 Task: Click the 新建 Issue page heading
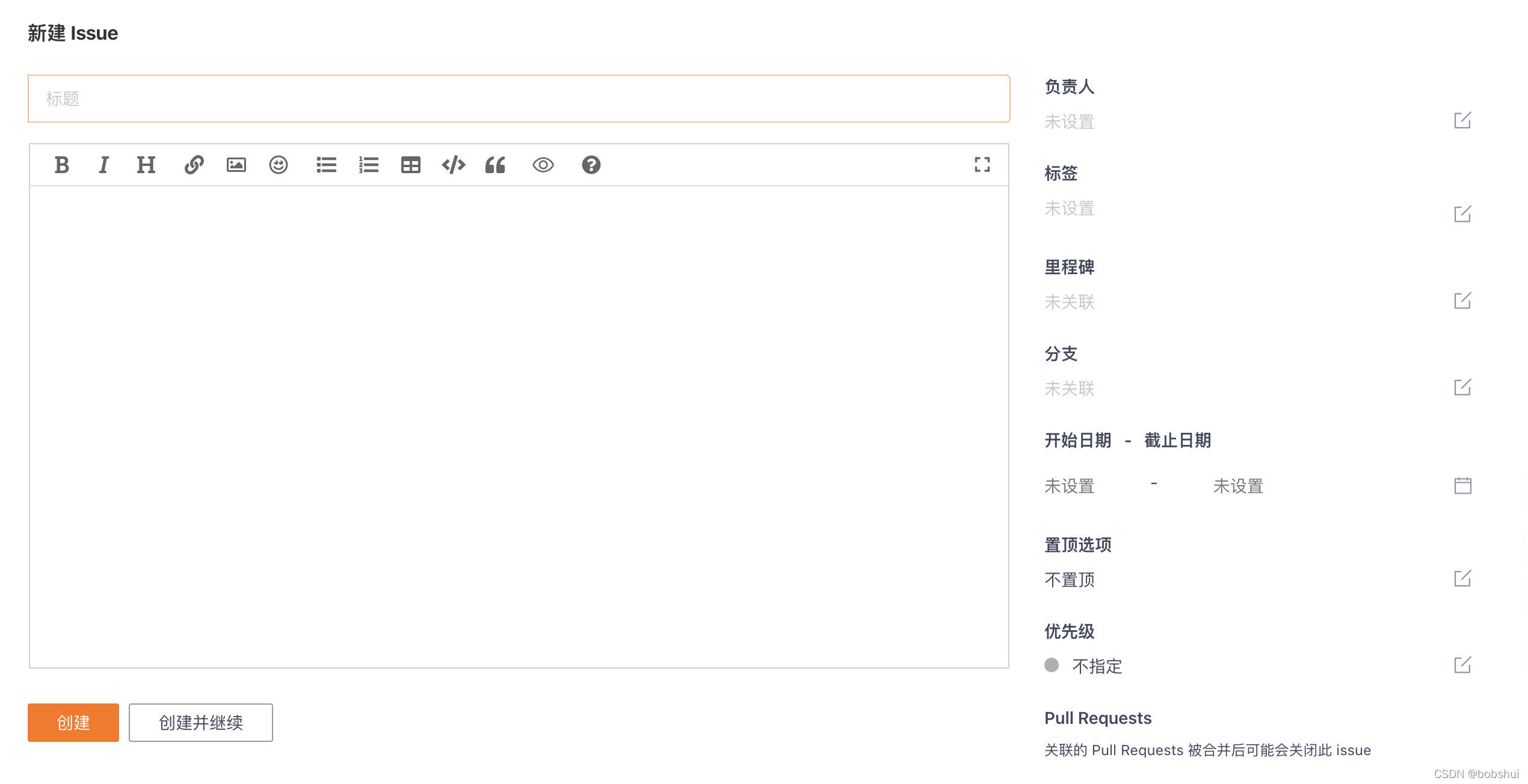pyautogui.click(x=73, y=33)
